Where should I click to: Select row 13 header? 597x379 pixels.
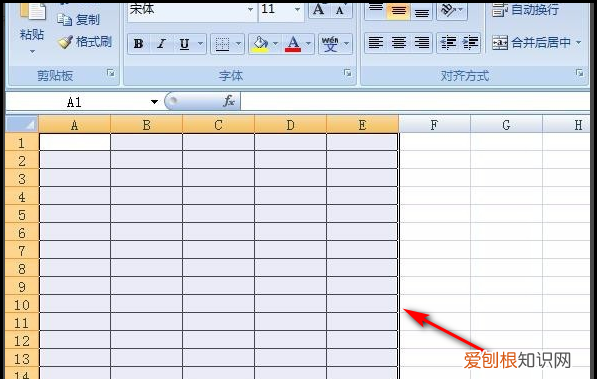22,358
